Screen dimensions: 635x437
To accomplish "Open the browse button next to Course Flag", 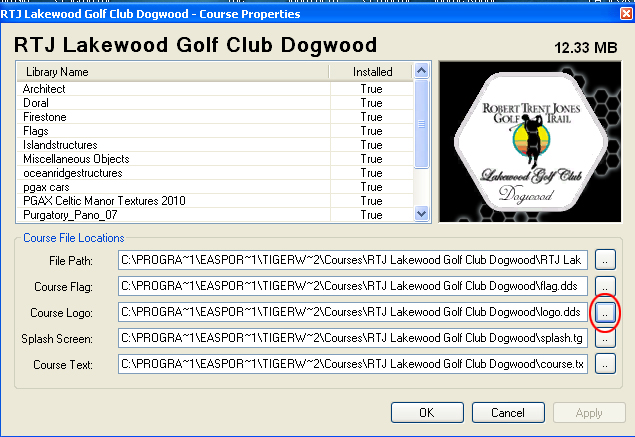I will 605,286.
